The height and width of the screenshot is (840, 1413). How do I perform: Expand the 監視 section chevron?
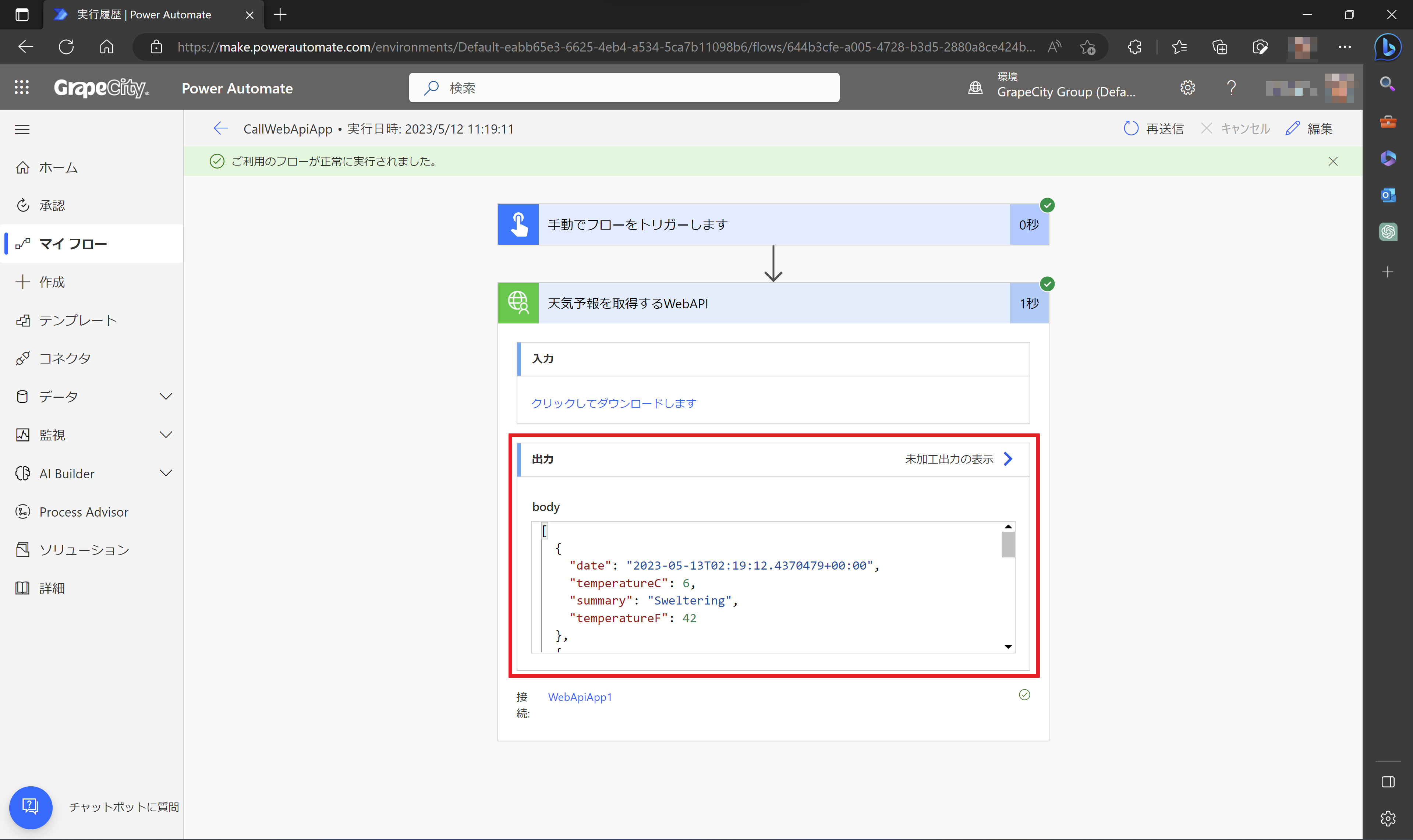click(x=166, y=435)
